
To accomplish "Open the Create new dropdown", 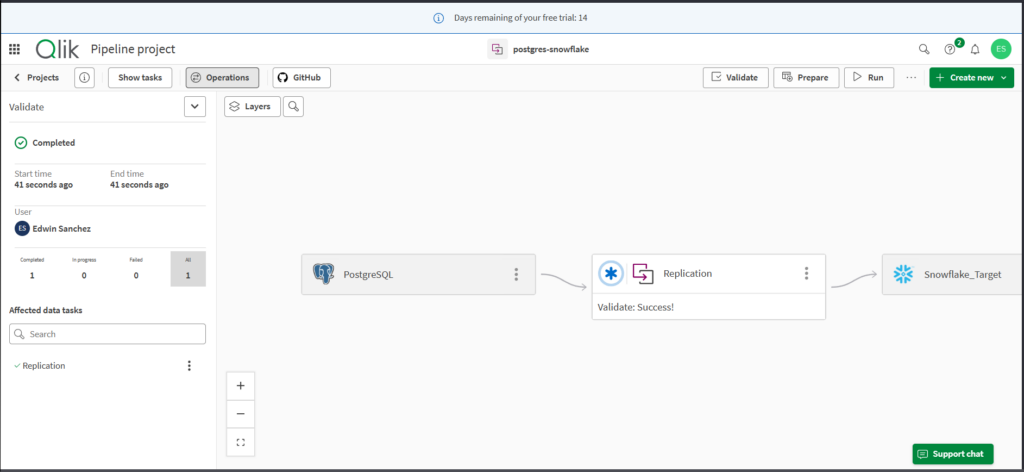I will (x=972, y=78).
